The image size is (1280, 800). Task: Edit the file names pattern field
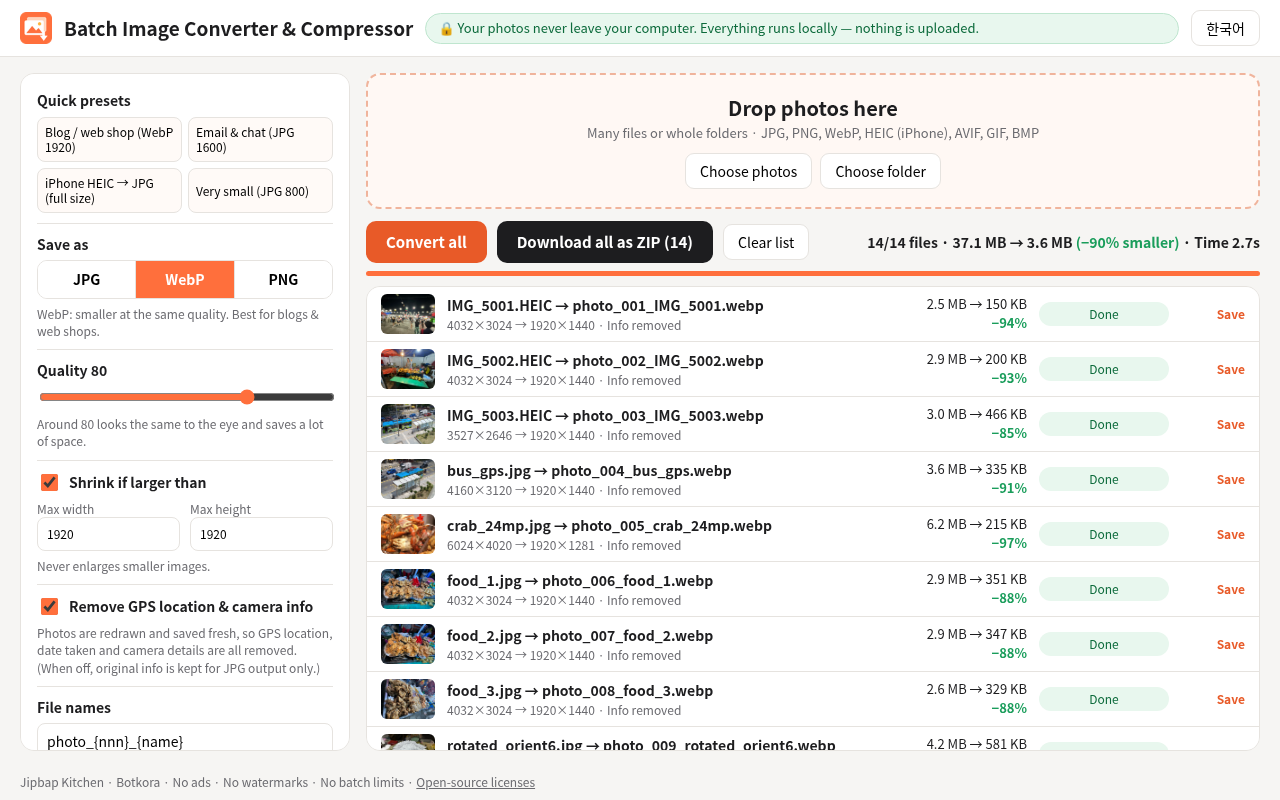(185, 737)
